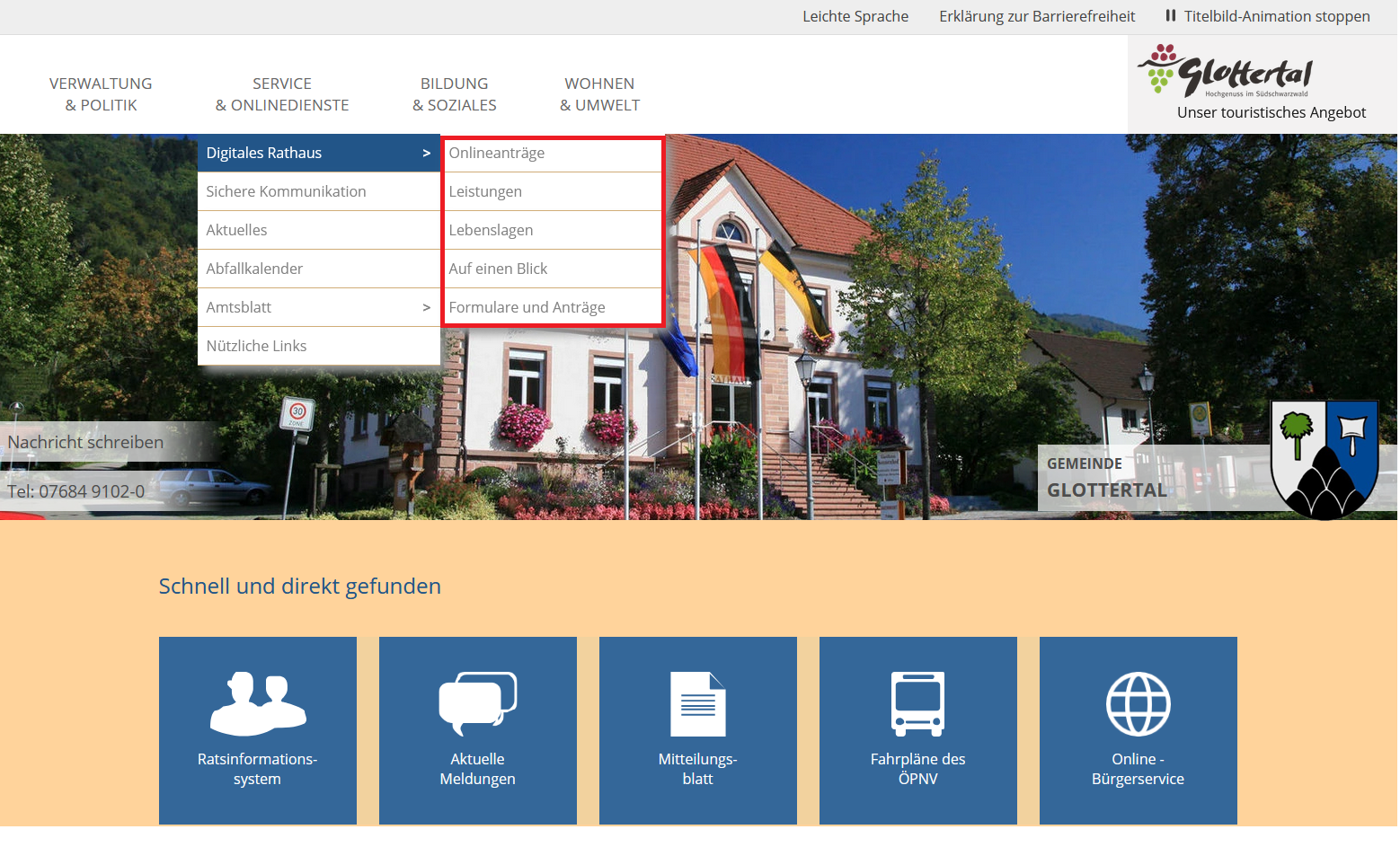Image resolution: width=1400 pixels, height=847 pixels.
Task: Click the Ratsinformationssystem people icon
Action: coord(258,703)
